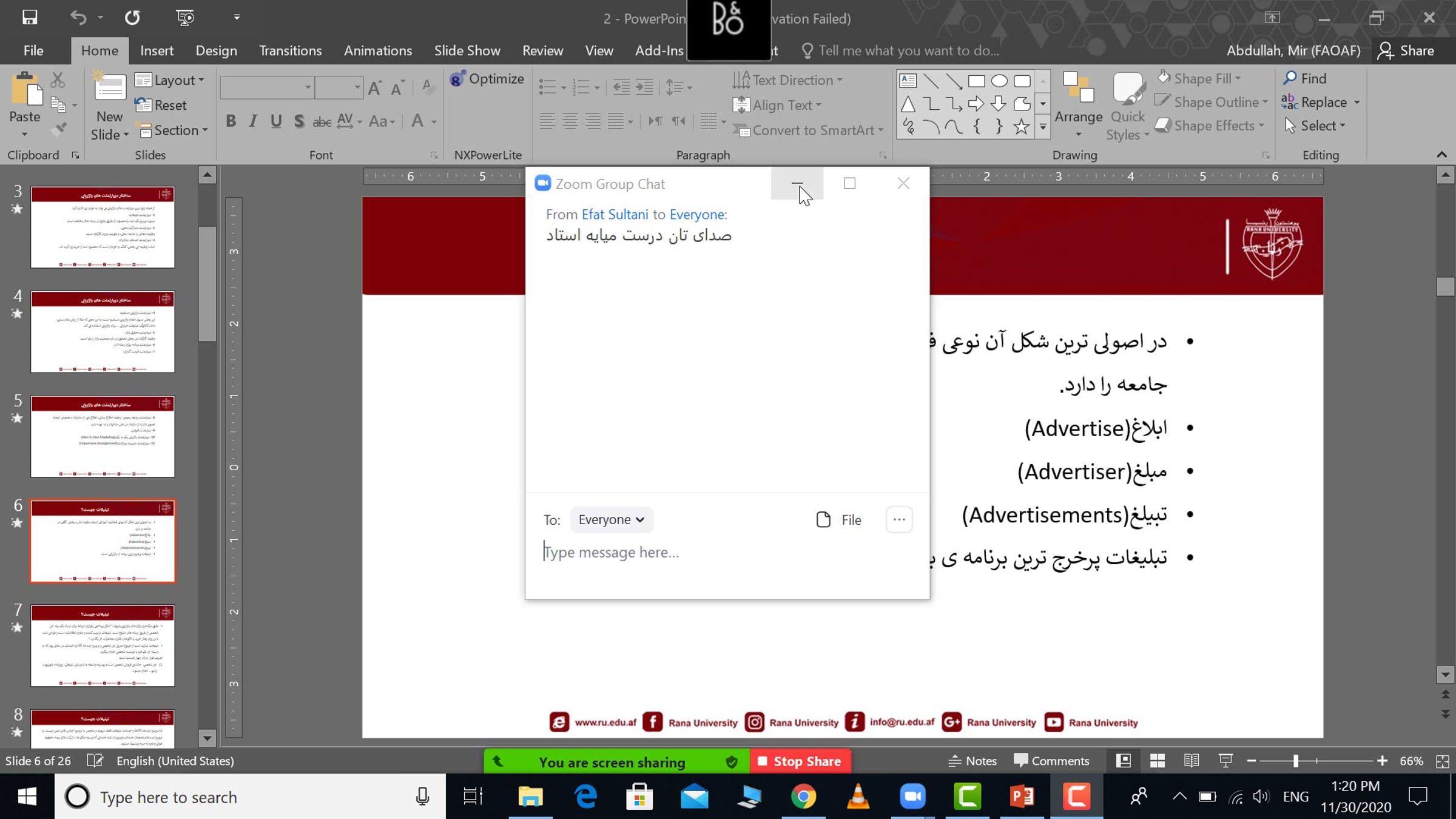Viewport: 1456px width, 819px height.
Task: Open VLC media player from taskbar
Action: pos(858,797)
